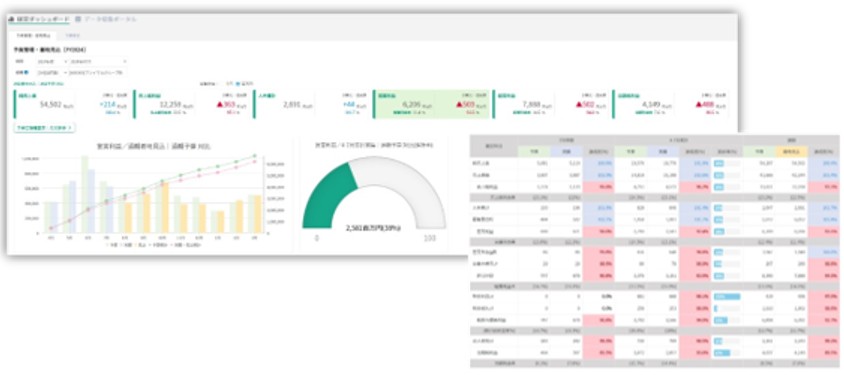This screenshot has height=375, width=844.
Task: Click the bar-chart icon of the dashboard tab
Action: tap(11, 19)
